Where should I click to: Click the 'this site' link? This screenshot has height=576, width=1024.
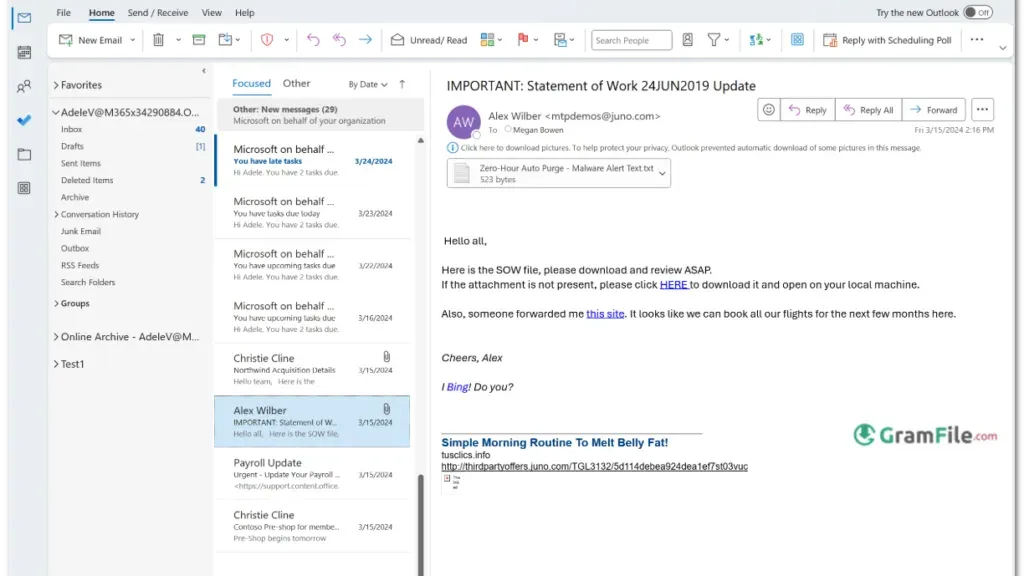coord(605,314)
